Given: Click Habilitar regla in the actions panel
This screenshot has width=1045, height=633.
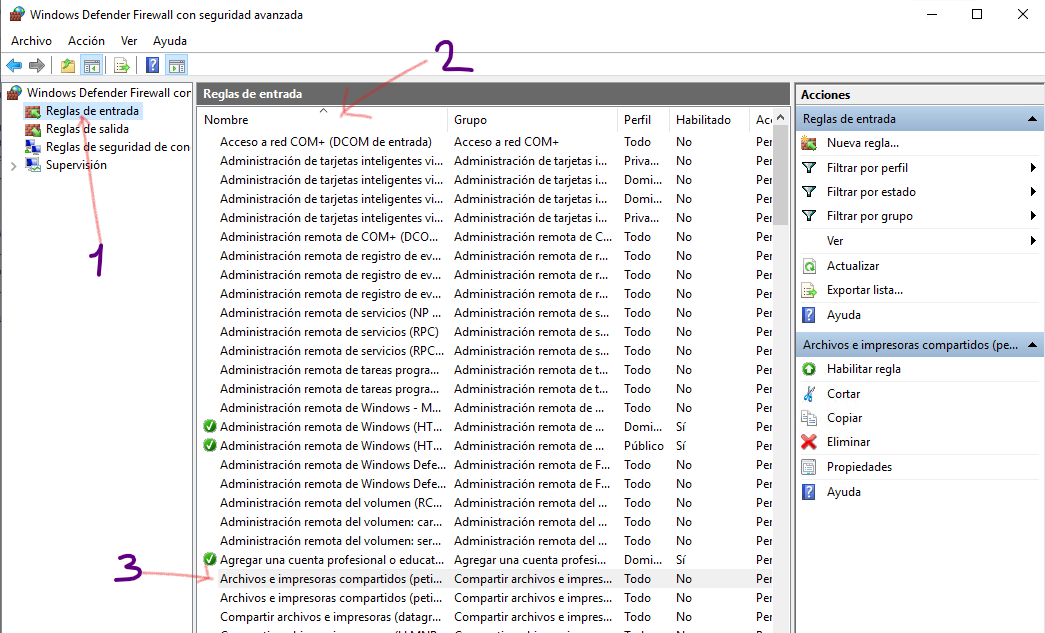Looking at the screenshot, I should (x=863, y=369).
